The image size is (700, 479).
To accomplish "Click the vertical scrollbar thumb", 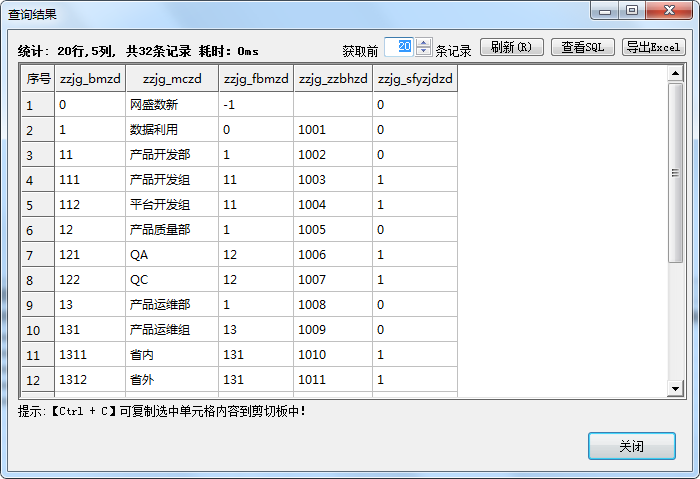I will coord(675,172).
